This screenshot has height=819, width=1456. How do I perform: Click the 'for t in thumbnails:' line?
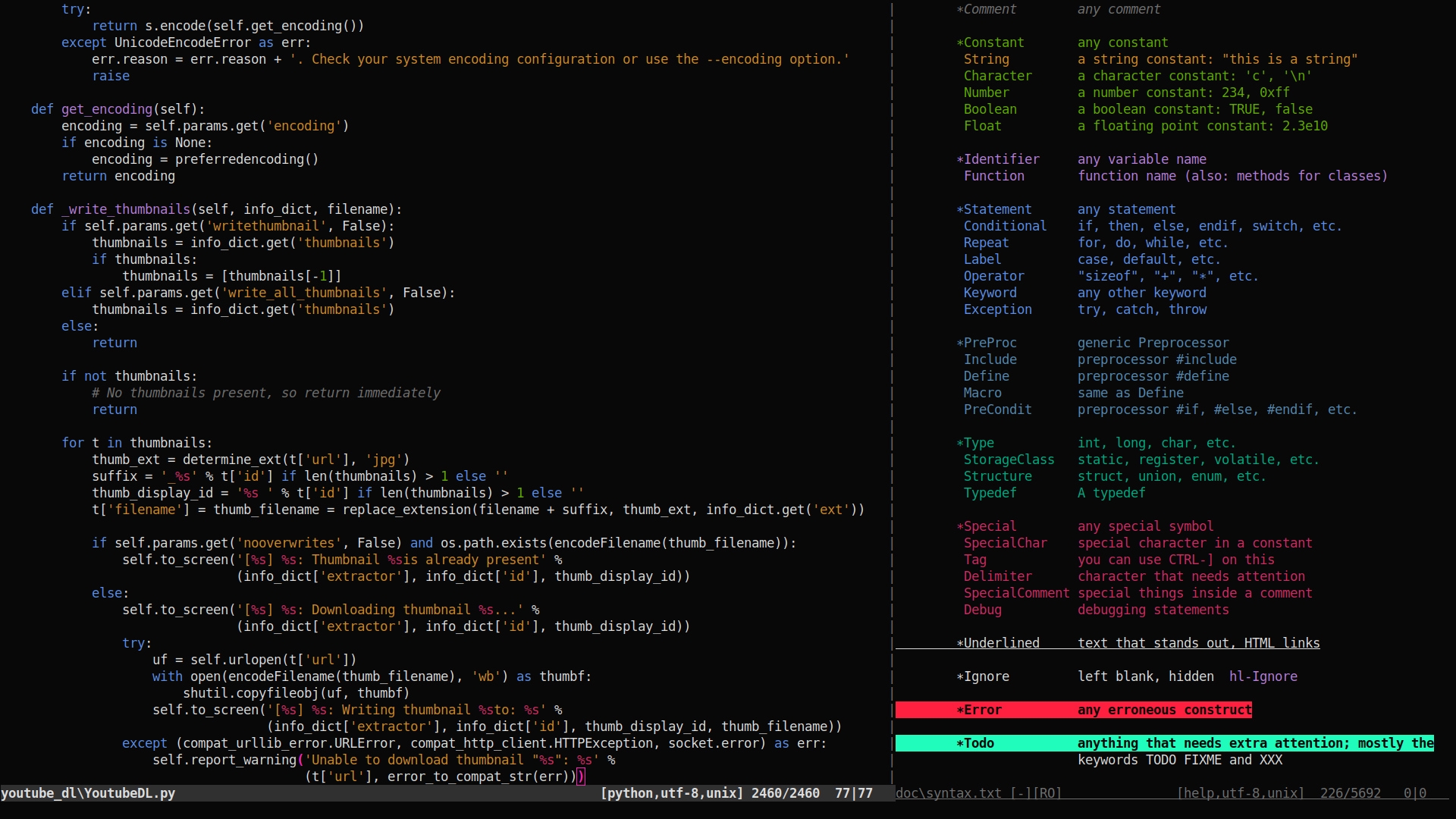(136, 443)
